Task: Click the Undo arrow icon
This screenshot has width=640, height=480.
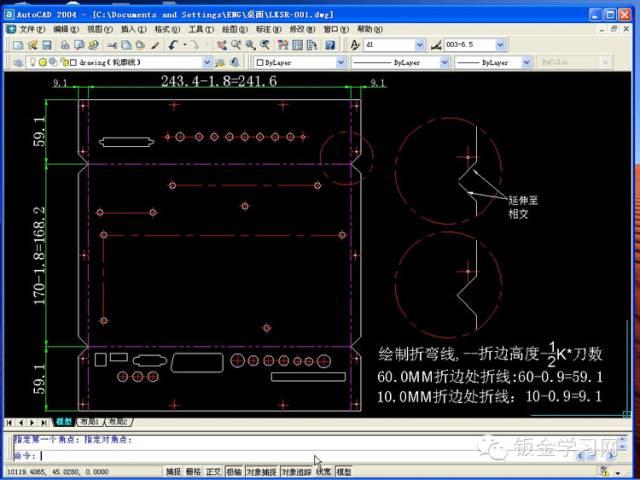Action: 173,45
